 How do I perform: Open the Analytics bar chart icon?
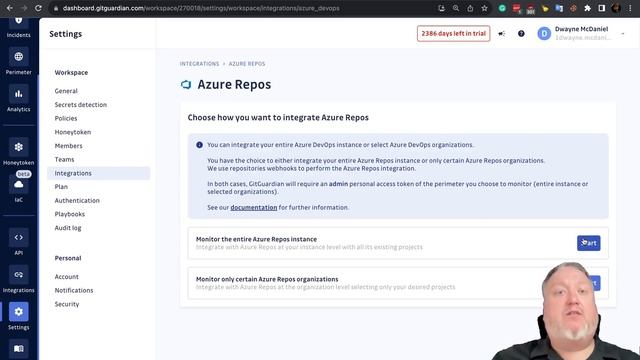click(18, 94)
